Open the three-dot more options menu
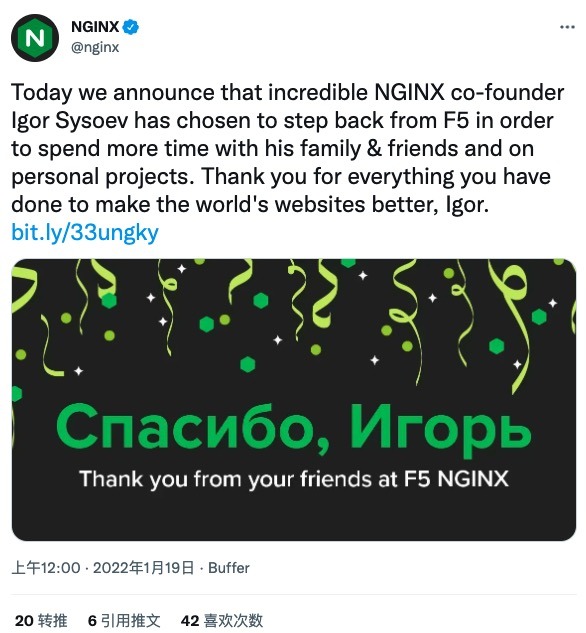The width and height of the screenshot is (586, 633). click(x=567, y=27)
